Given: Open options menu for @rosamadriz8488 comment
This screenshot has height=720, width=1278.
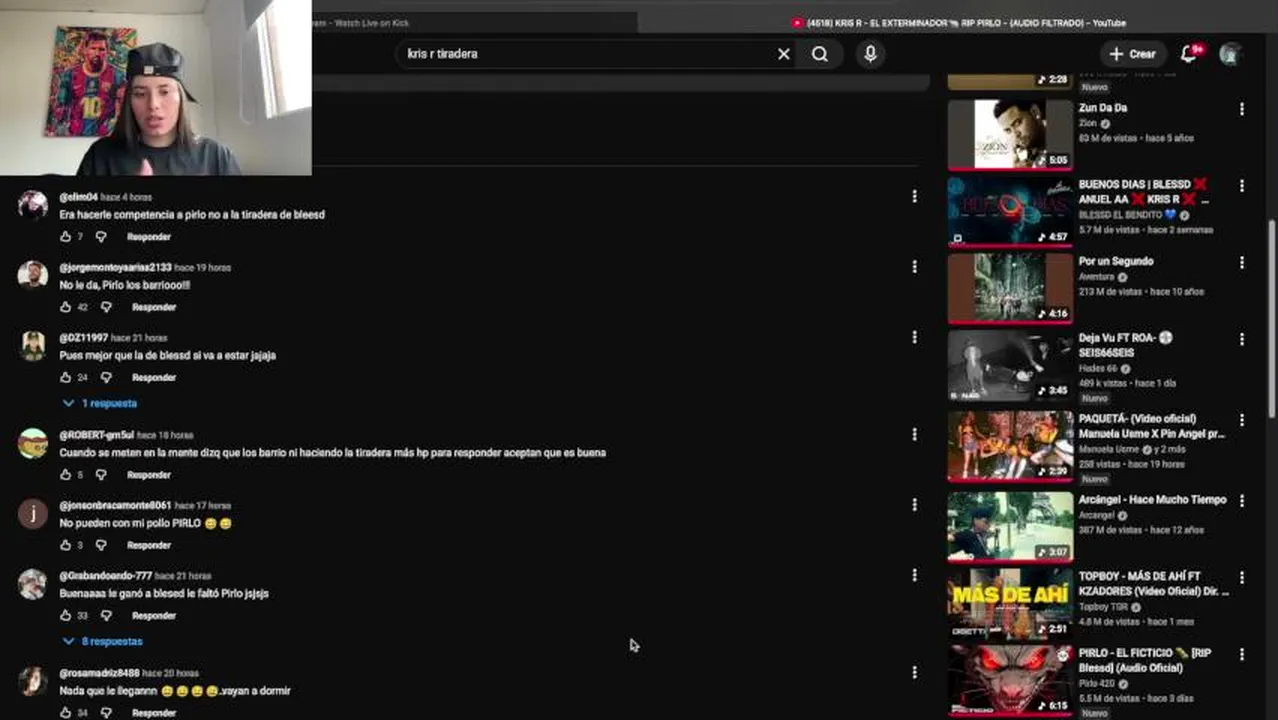Looking at the screenshot, I should pyautogui.click(x=914, y=673).
